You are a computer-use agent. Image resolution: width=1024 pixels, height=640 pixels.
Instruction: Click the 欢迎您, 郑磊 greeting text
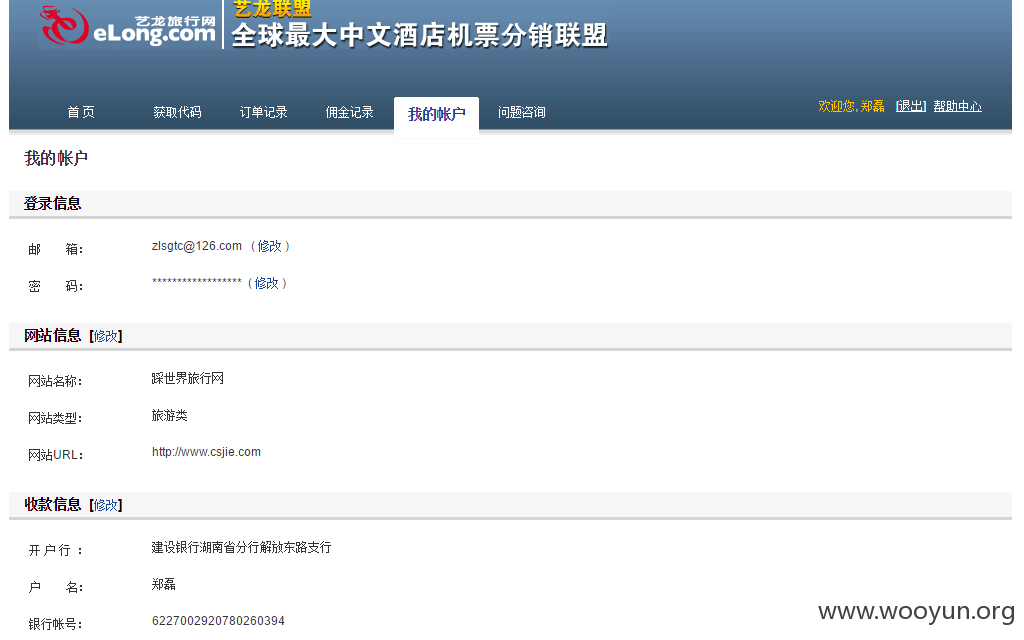(851, 106)
